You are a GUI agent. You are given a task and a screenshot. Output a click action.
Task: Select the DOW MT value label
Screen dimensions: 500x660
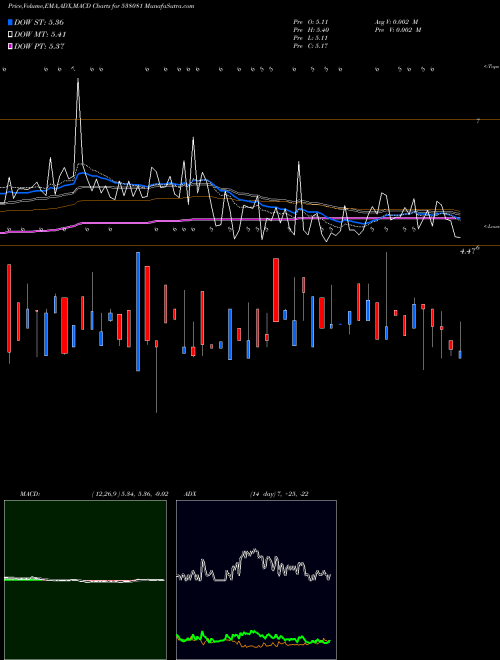[x=40, y=35]
